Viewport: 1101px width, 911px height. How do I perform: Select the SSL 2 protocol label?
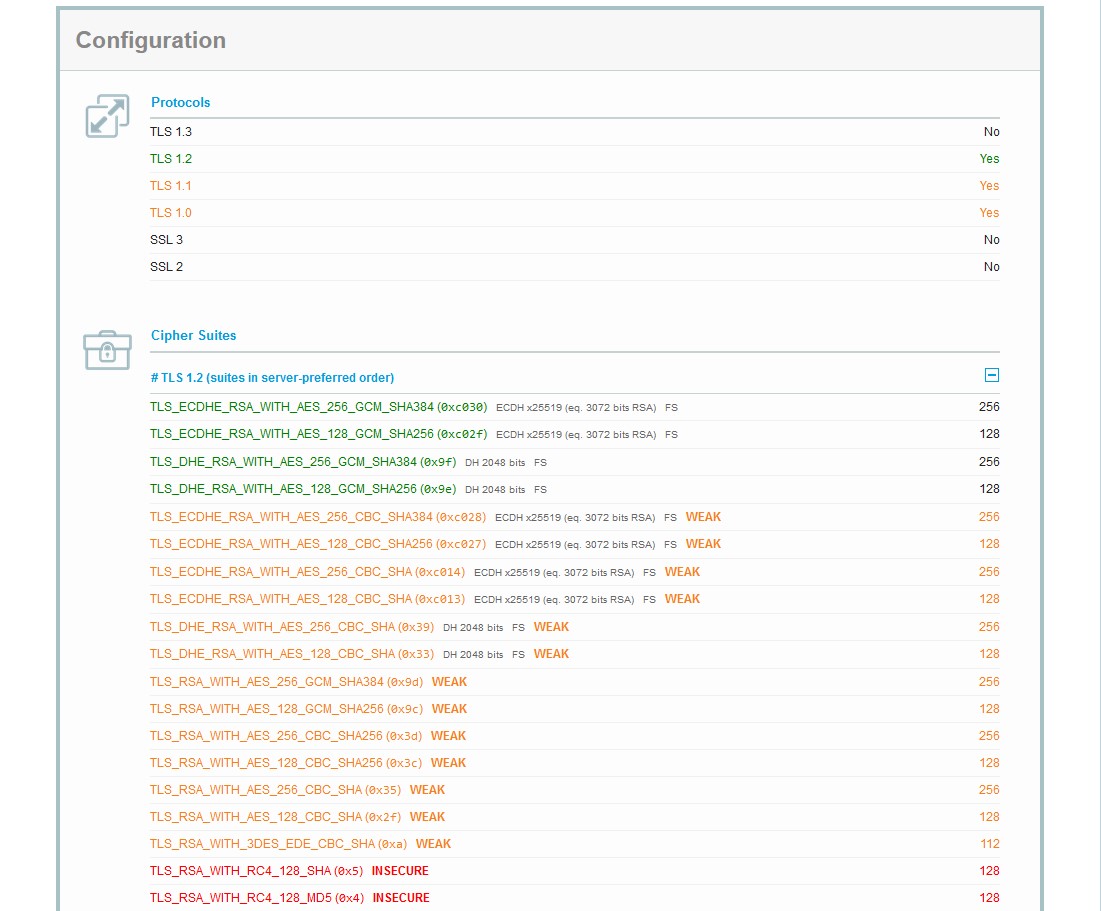coord(166,267)
